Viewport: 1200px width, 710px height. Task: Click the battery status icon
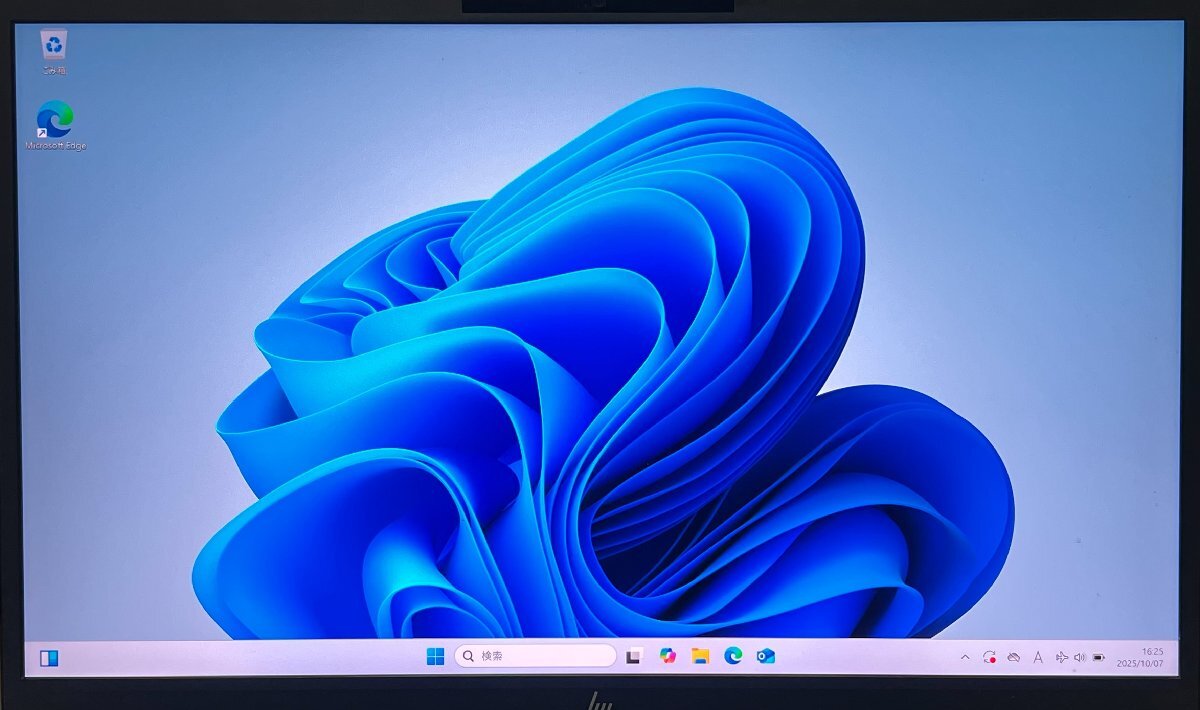(x=1098, y=657)
